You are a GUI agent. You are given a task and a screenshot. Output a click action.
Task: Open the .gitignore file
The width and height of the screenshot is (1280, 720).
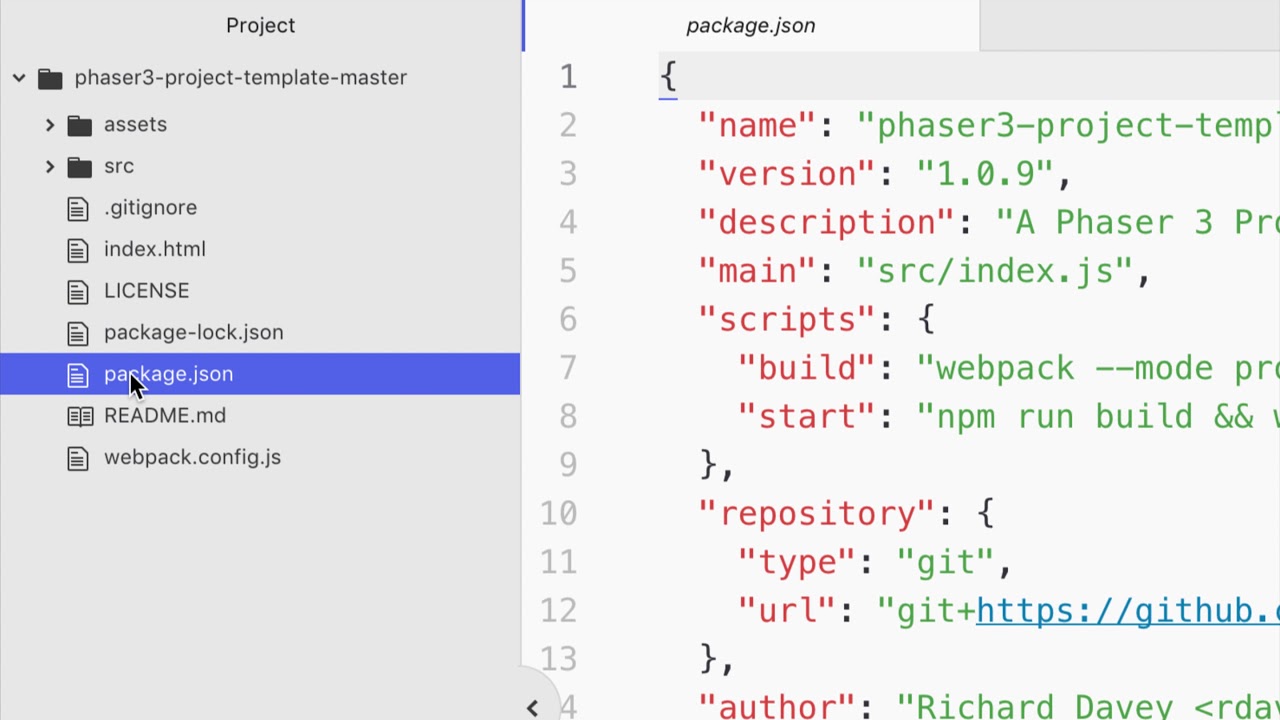point(150,207)
